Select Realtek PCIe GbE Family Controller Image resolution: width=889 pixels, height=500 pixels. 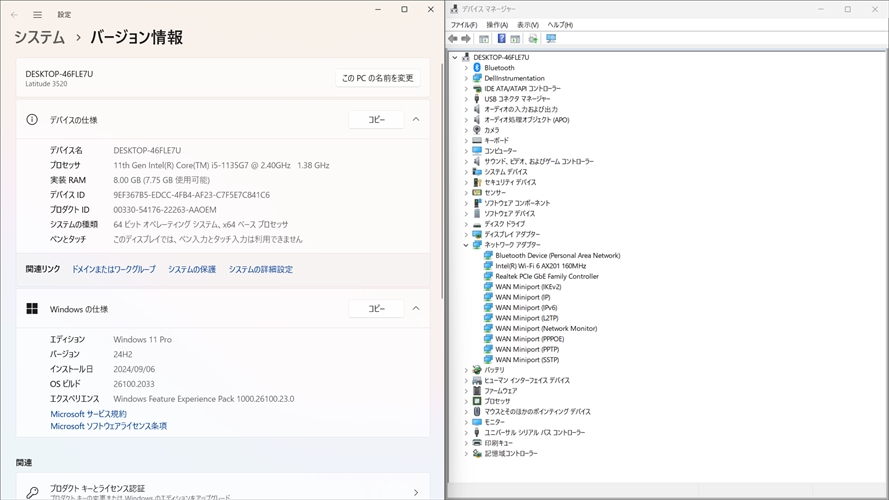546,276
